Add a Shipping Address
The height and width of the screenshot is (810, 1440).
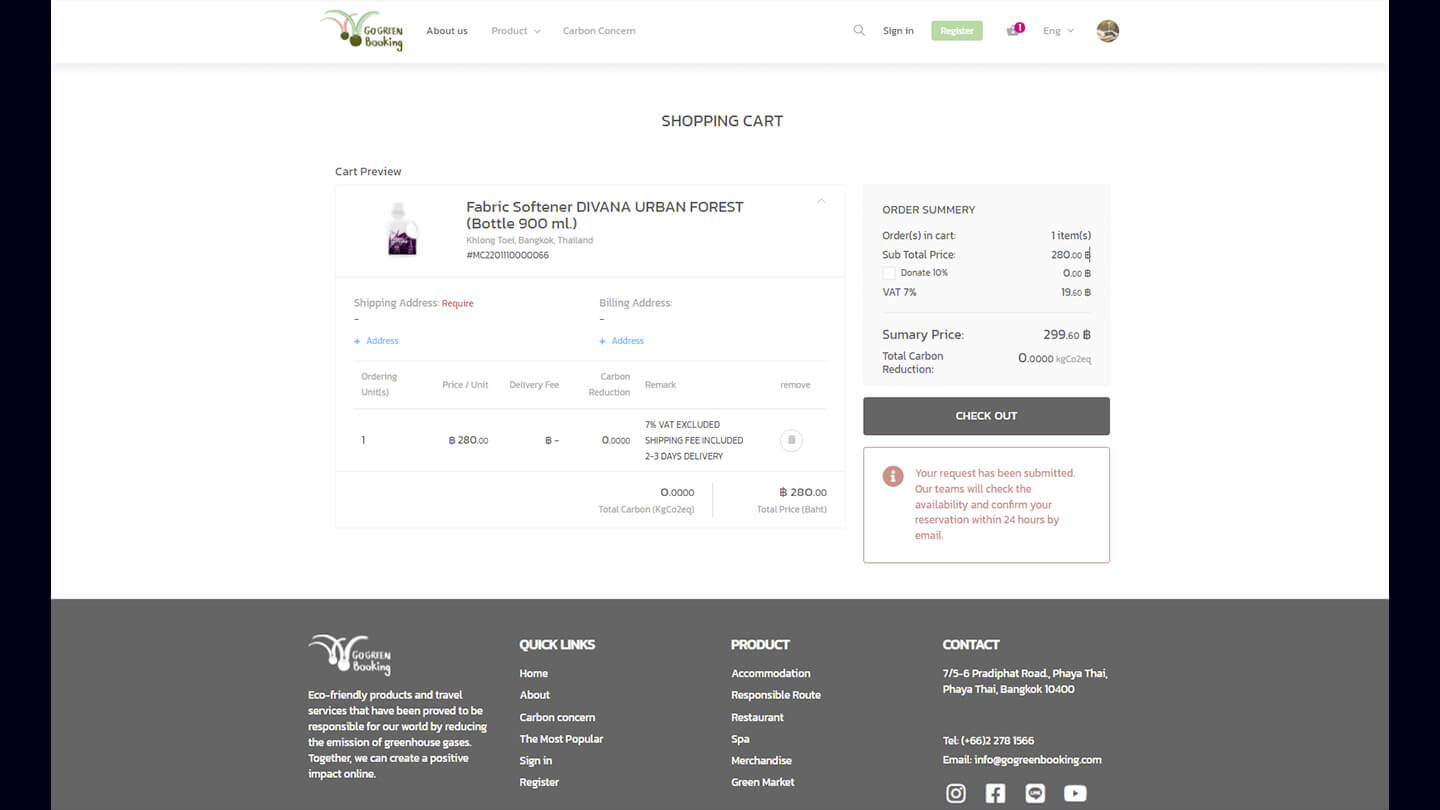click(x=376, y=341)
